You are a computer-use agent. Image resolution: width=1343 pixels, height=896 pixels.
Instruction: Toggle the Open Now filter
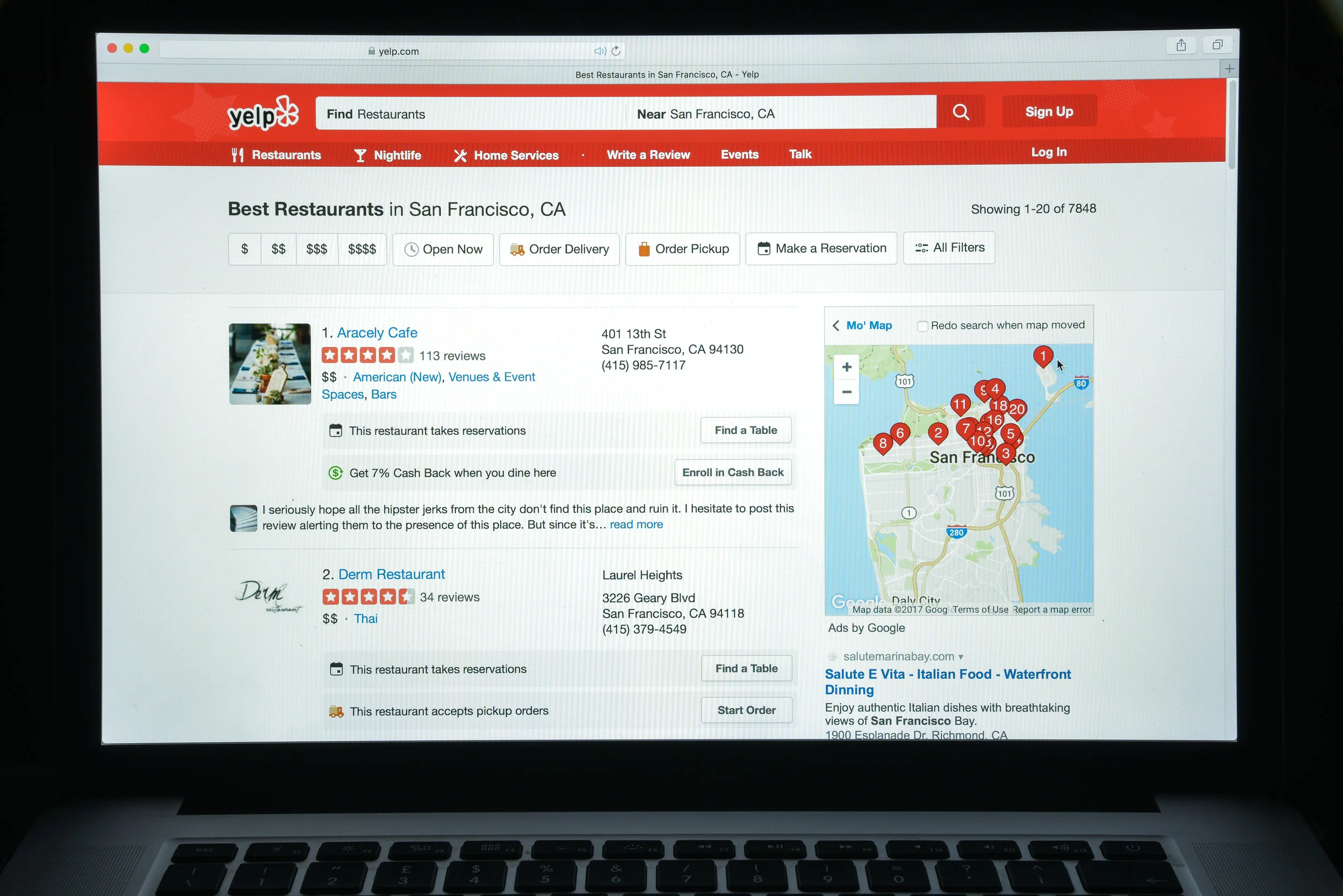pos(443,249)
